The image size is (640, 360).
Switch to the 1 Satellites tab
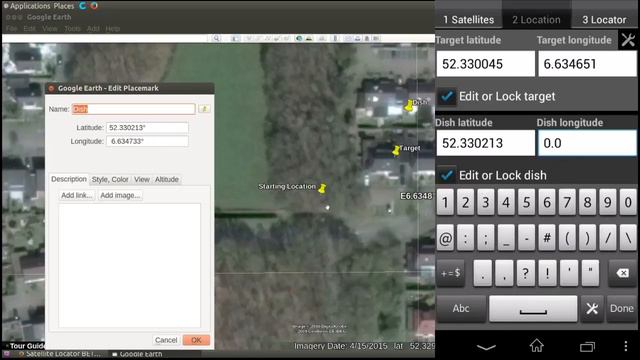(x=468, y=20)
